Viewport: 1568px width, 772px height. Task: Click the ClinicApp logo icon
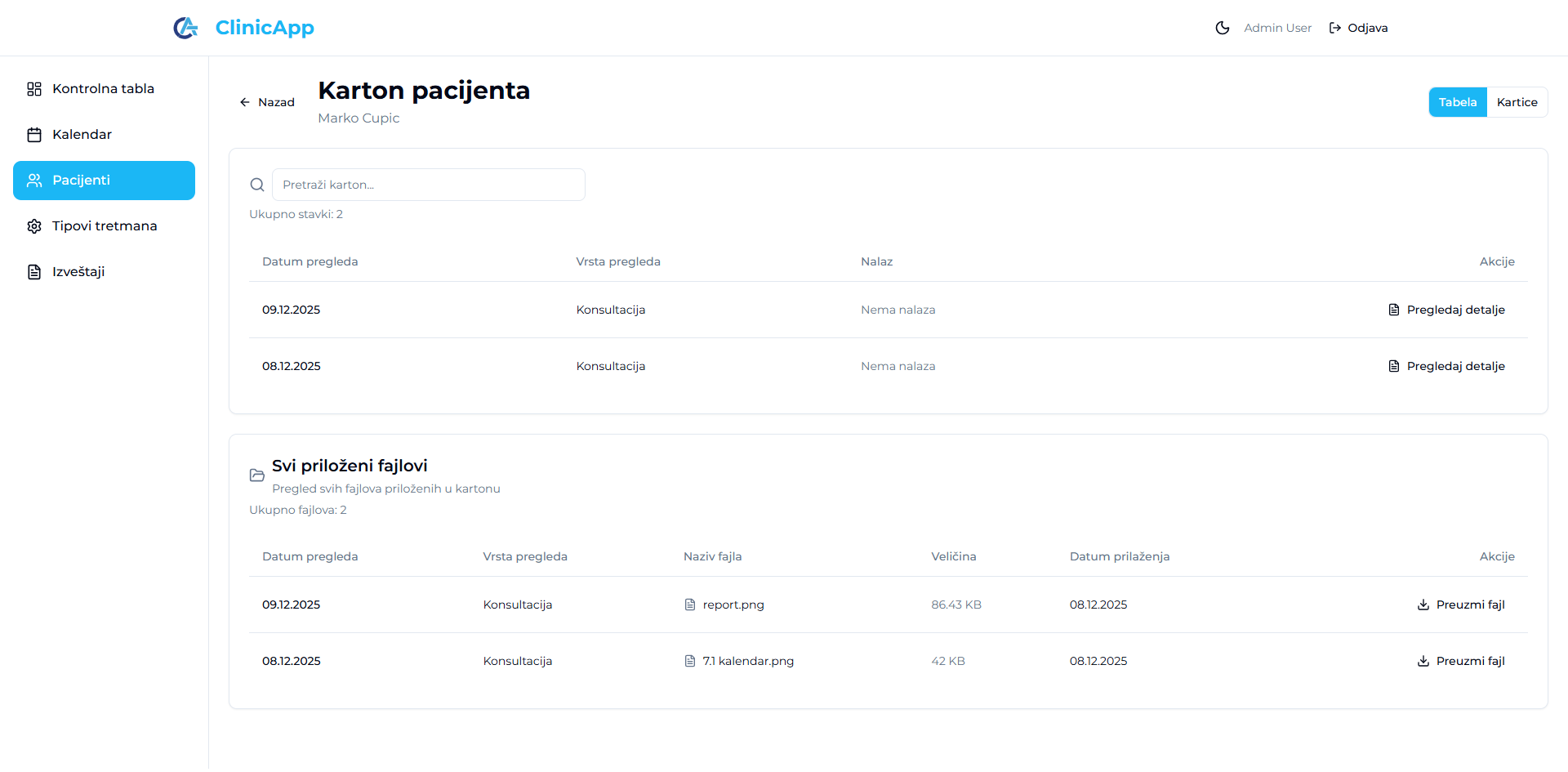click(x=185, y=28)
